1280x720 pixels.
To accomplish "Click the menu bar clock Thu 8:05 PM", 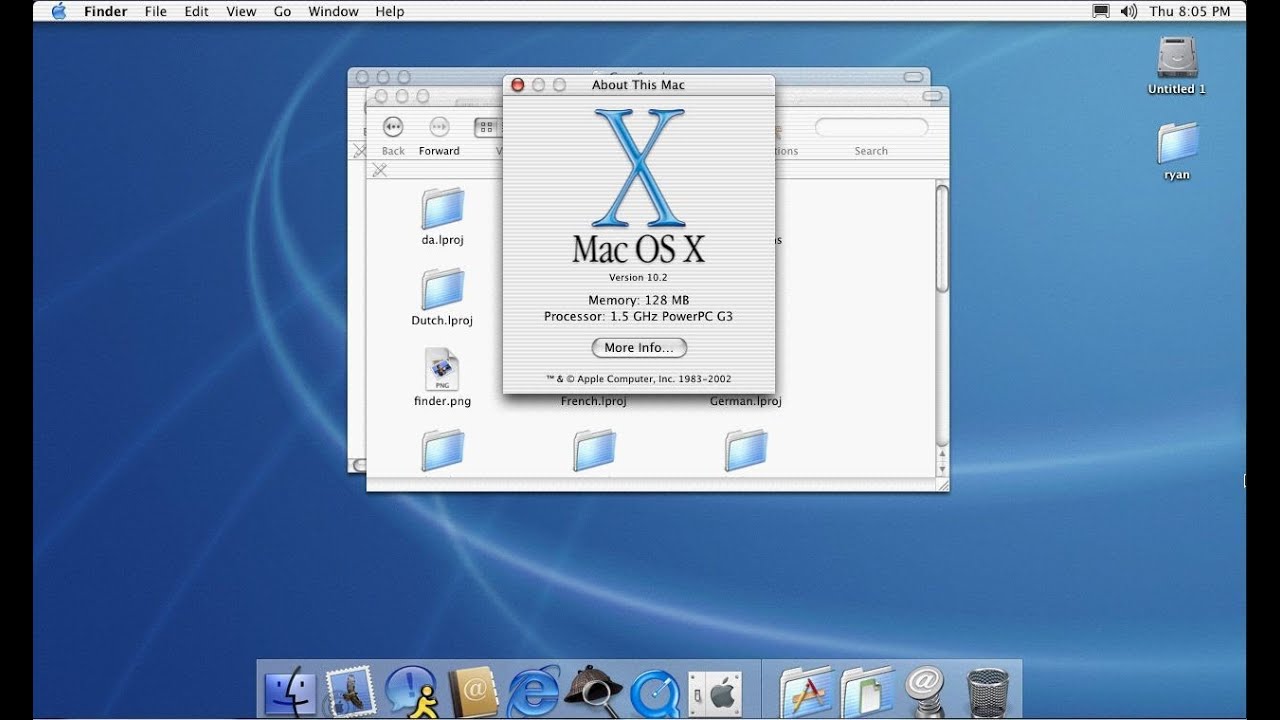I will (1190, 11).
